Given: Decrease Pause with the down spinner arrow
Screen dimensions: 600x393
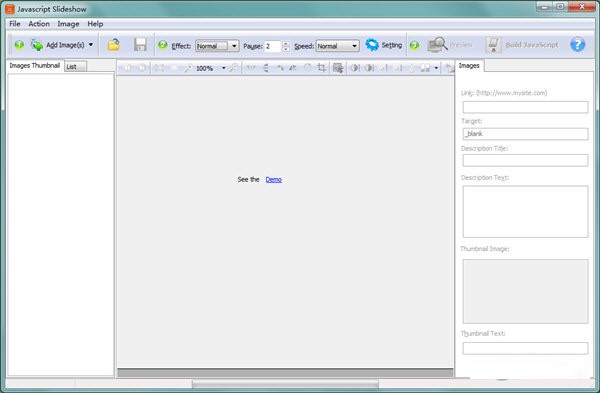Looking at the screenshot, I should coord(285,49).
